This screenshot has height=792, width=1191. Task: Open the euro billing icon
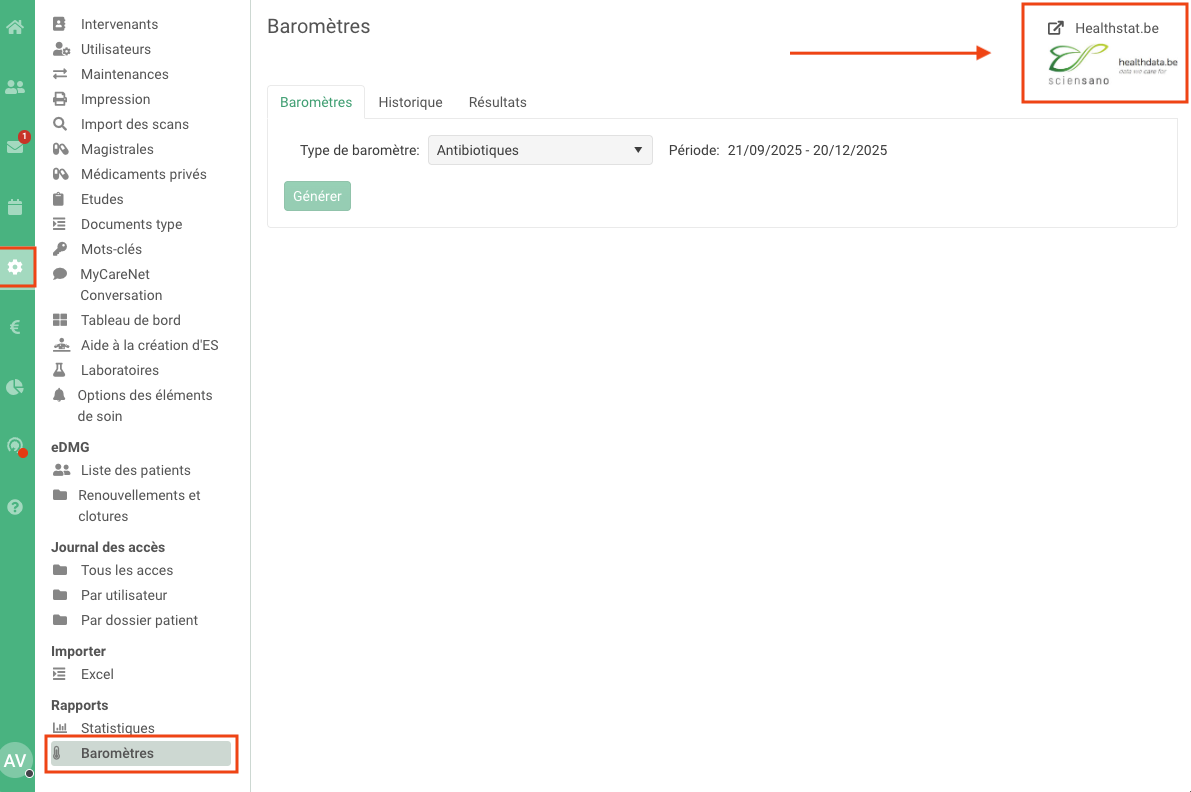15,327
